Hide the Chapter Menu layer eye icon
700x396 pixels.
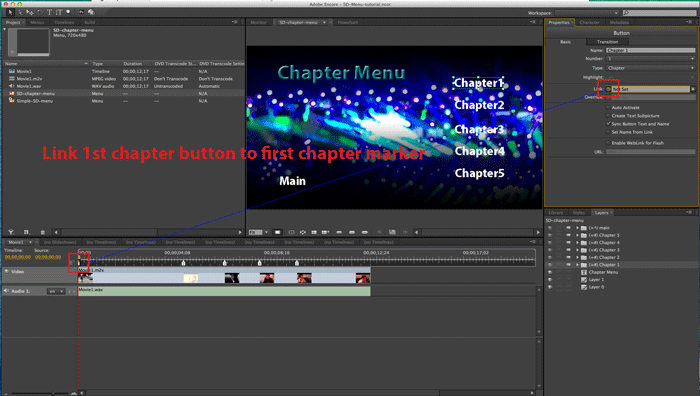click(x=550, y=272)
